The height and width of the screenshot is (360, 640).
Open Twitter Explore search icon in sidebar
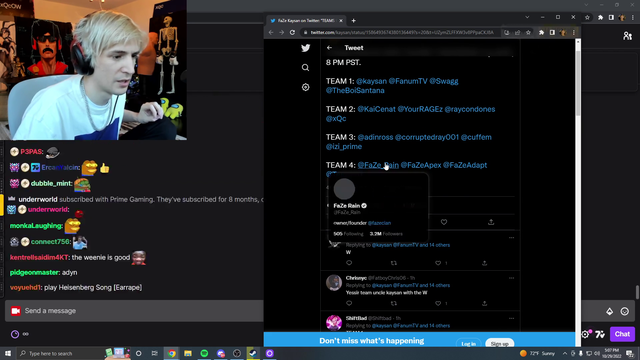pyautogui.click(x=305, y=68)
